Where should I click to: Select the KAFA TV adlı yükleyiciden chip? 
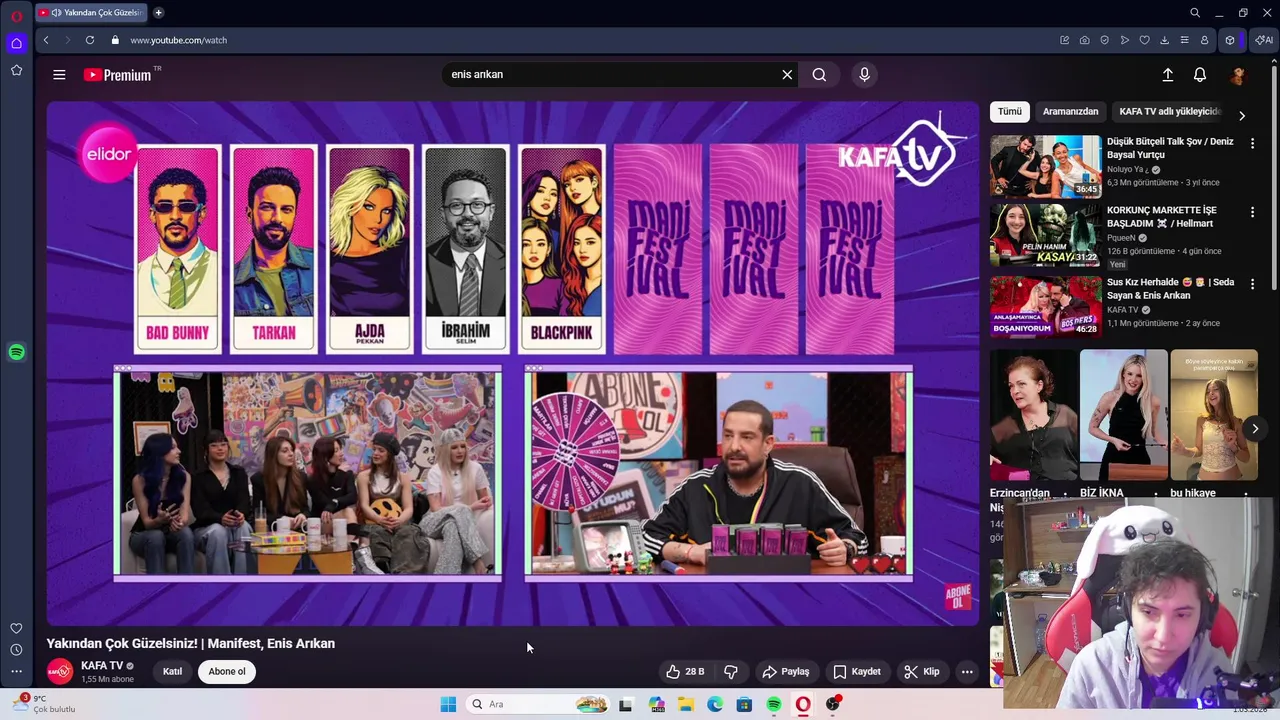(x=1169, y=112)
